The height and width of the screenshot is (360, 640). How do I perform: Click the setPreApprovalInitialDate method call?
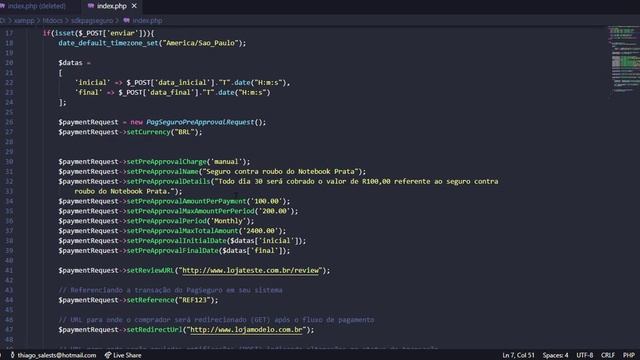point(176,241)
